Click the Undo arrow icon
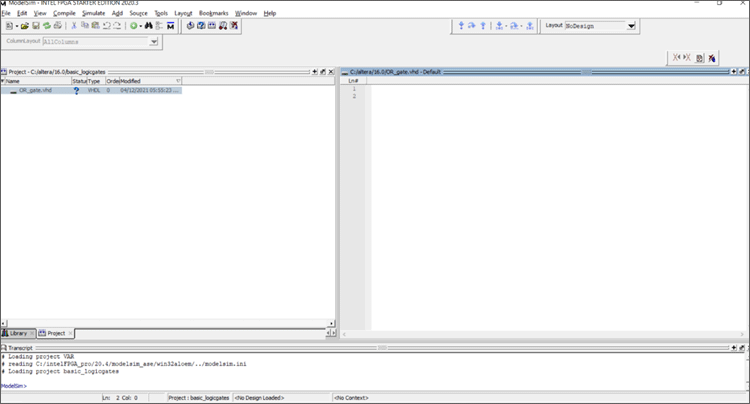This screenshot has width=750, height=404. (x=107, y=26)
